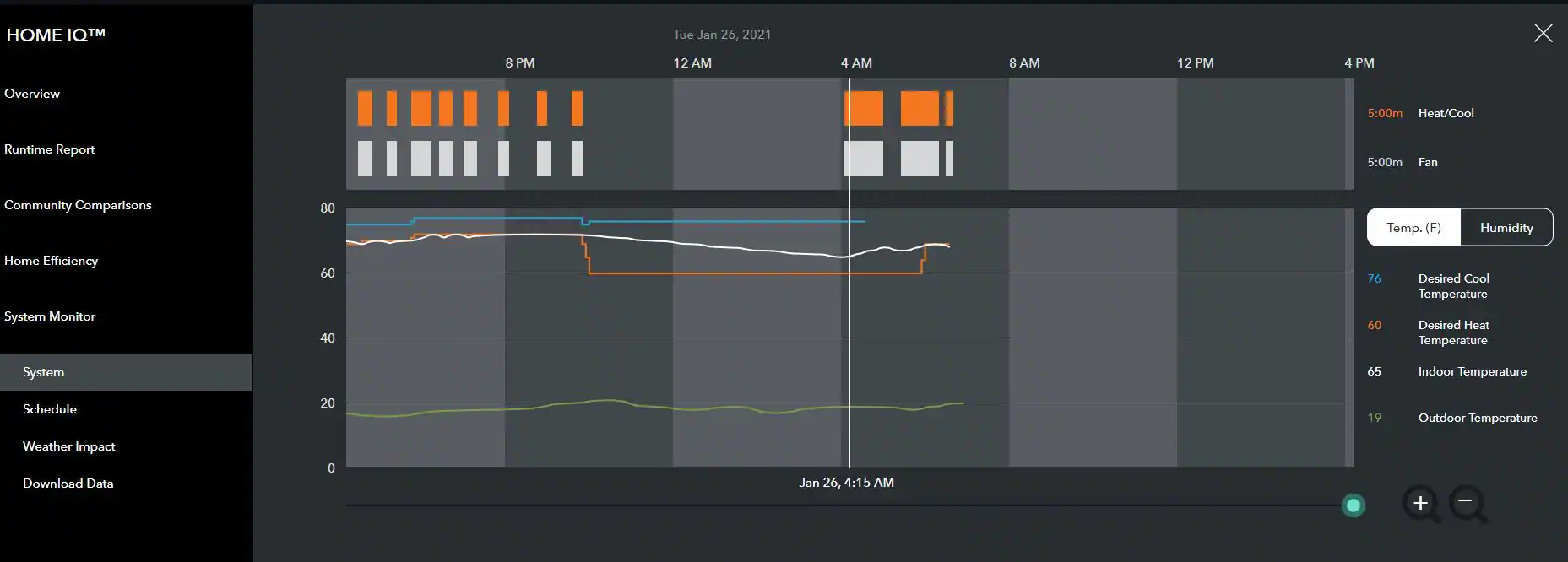Click the Heat/Cool runtime legend label

click(1446, 113)
